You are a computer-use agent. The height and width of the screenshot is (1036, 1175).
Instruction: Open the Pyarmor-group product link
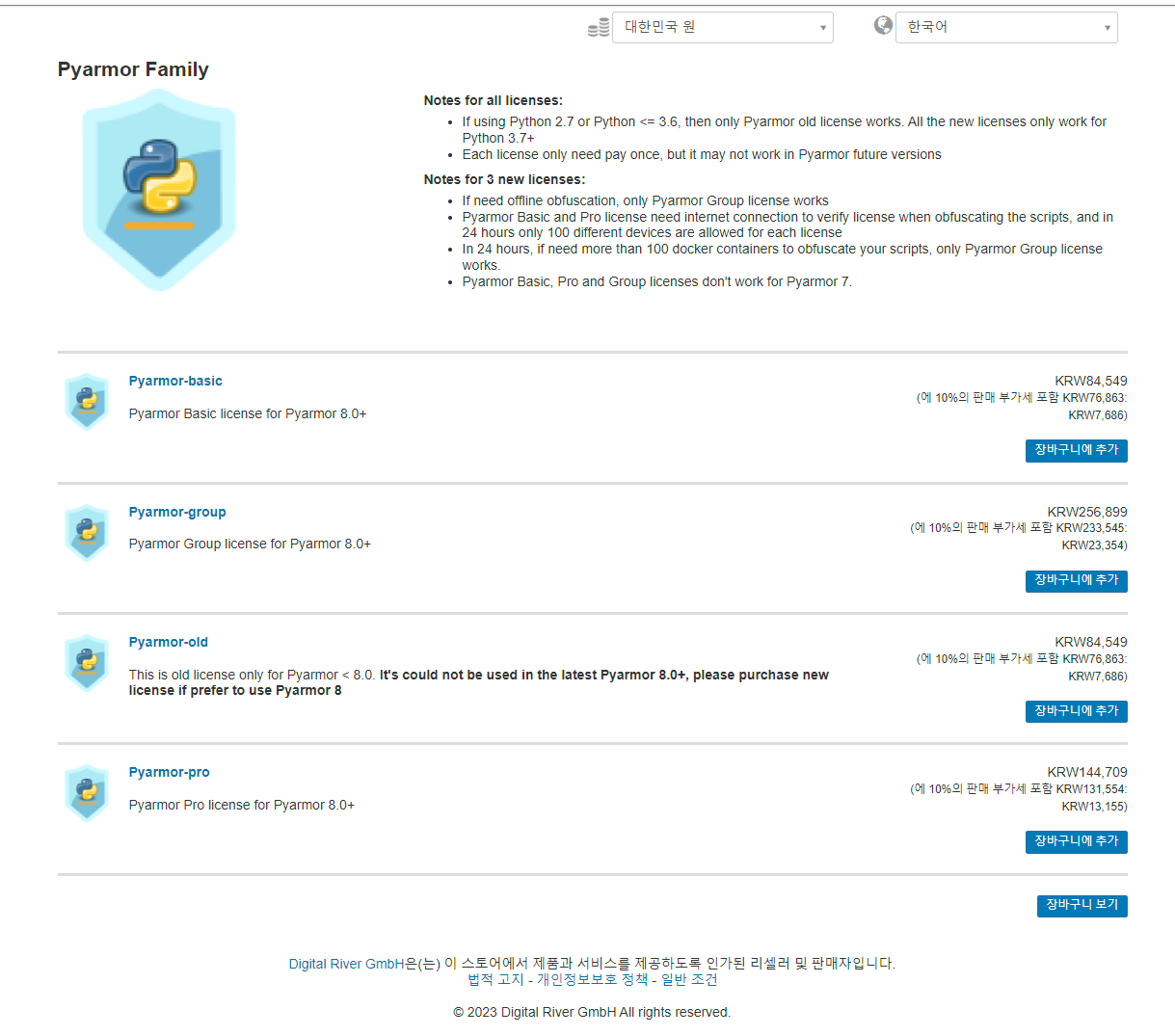(x=177, y=512)
